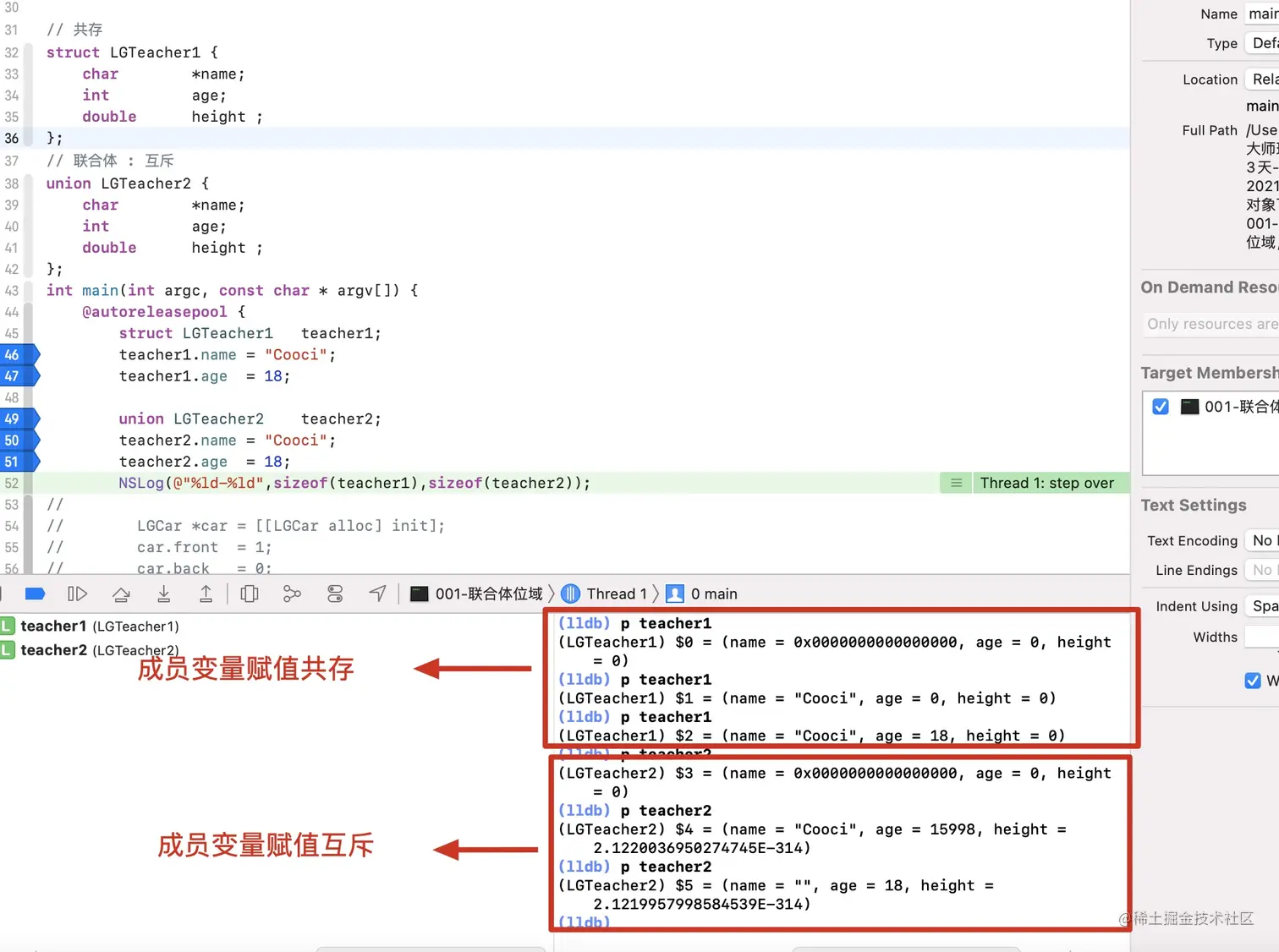This screenshot has height=952, width=1279.
Task: Toggle the Wrap lines checkbox
Action: coord(1252,681)
